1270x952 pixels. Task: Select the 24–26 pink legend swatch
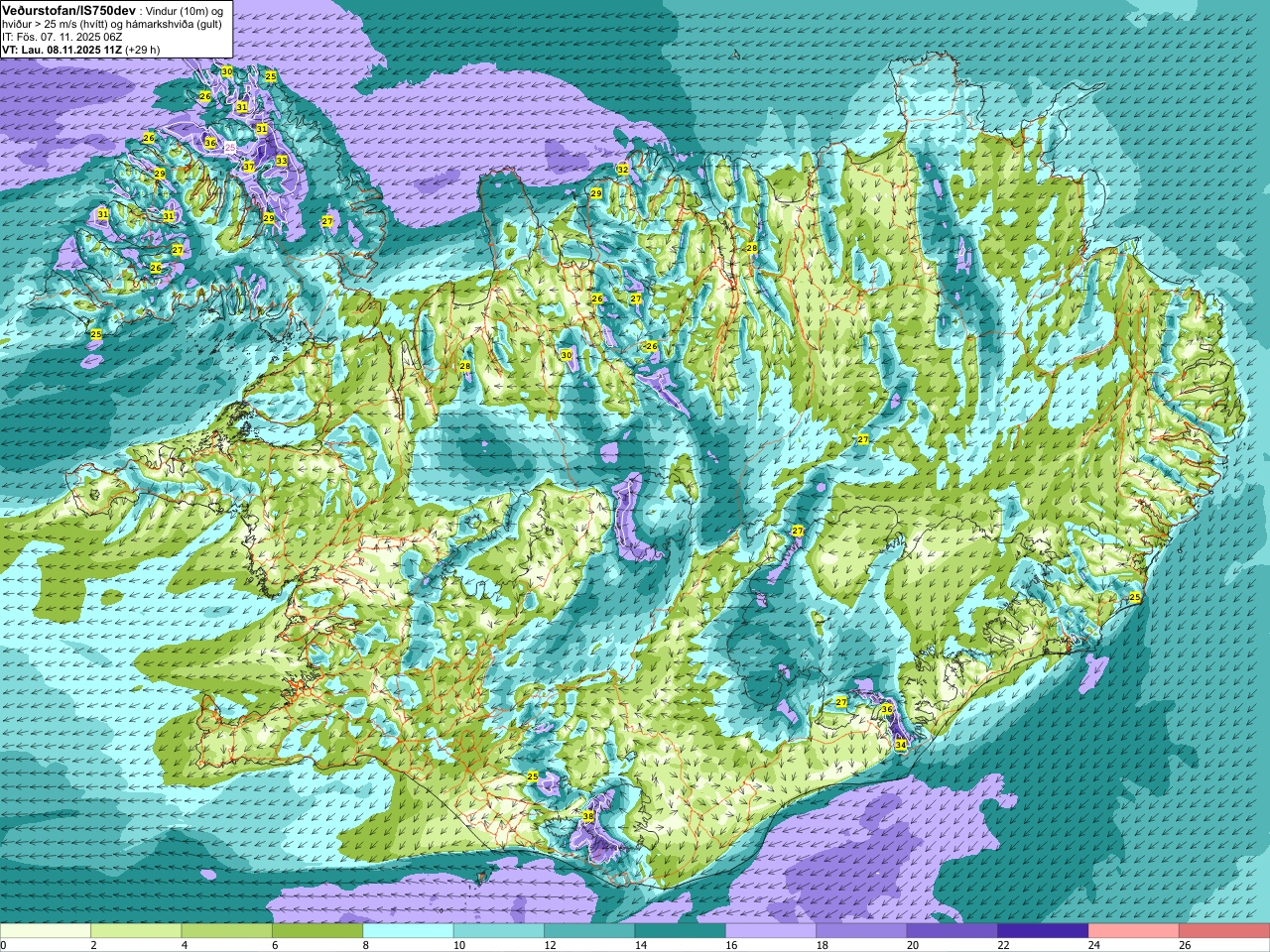point(1134,931)
